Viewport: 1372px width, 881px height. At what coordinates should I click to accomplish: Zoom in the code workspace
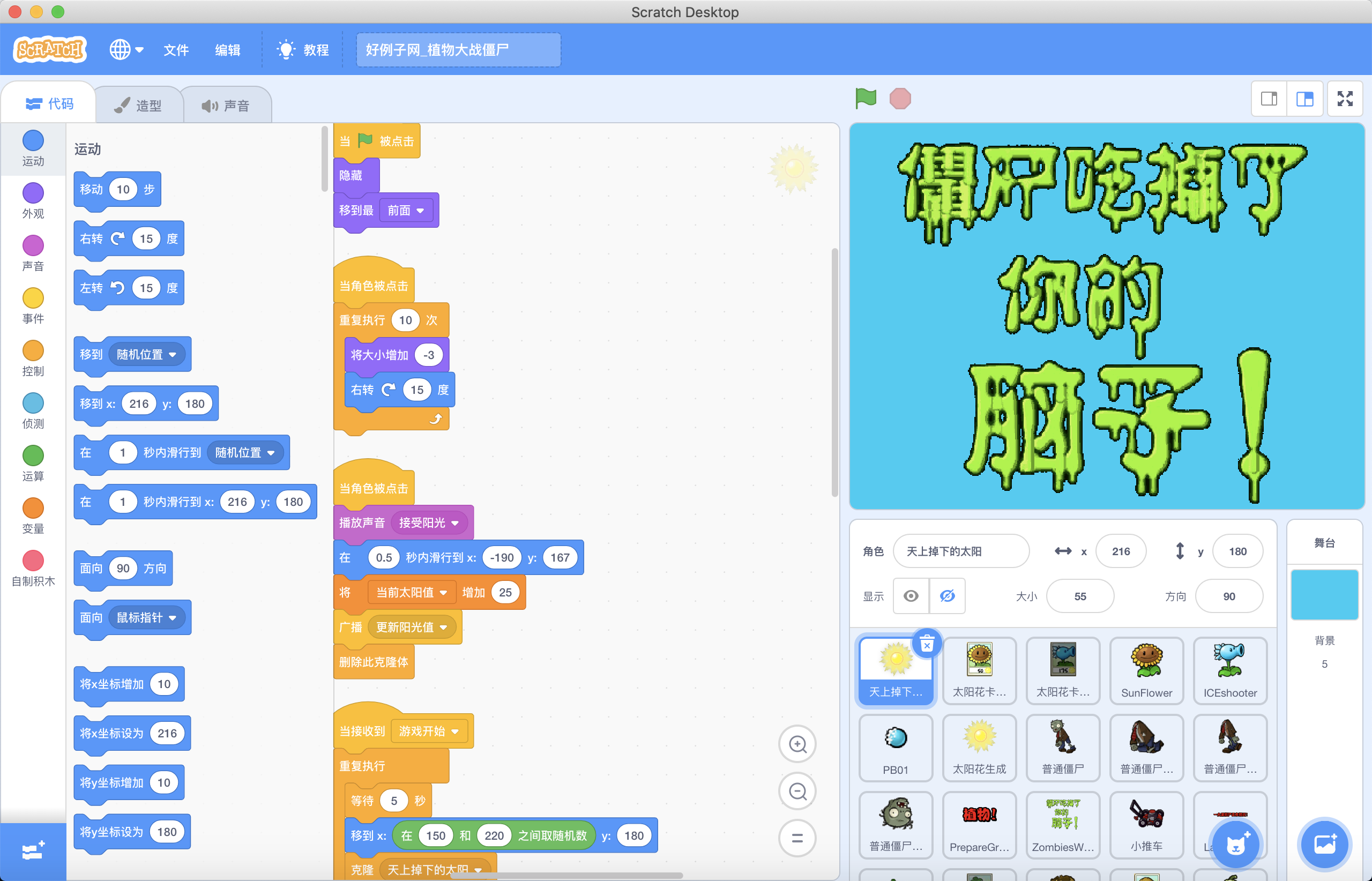(797, 744)
